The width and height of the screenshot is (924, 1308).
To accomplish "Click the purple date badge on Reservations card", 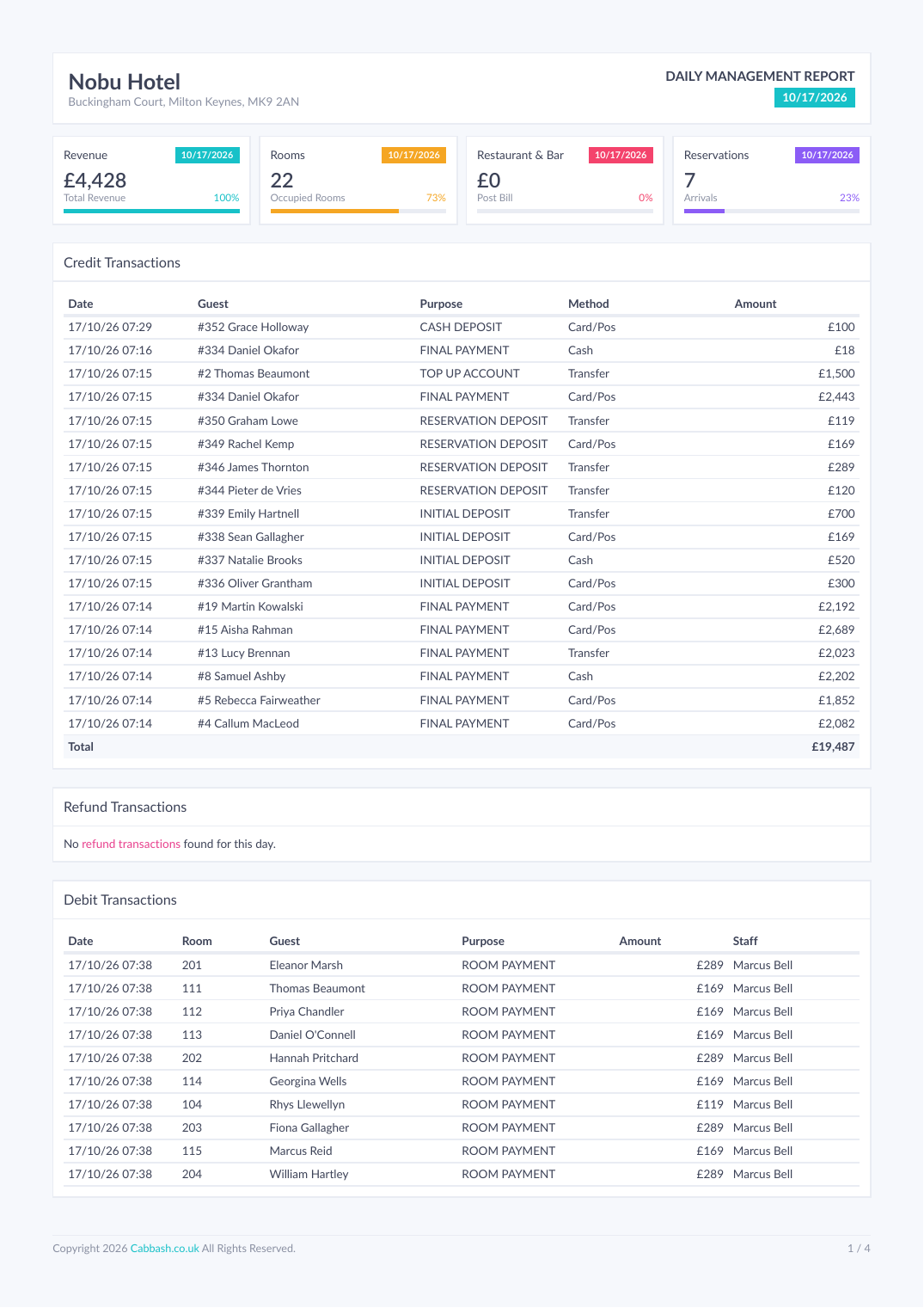I will pyautogui.click(x=827, y=155).
